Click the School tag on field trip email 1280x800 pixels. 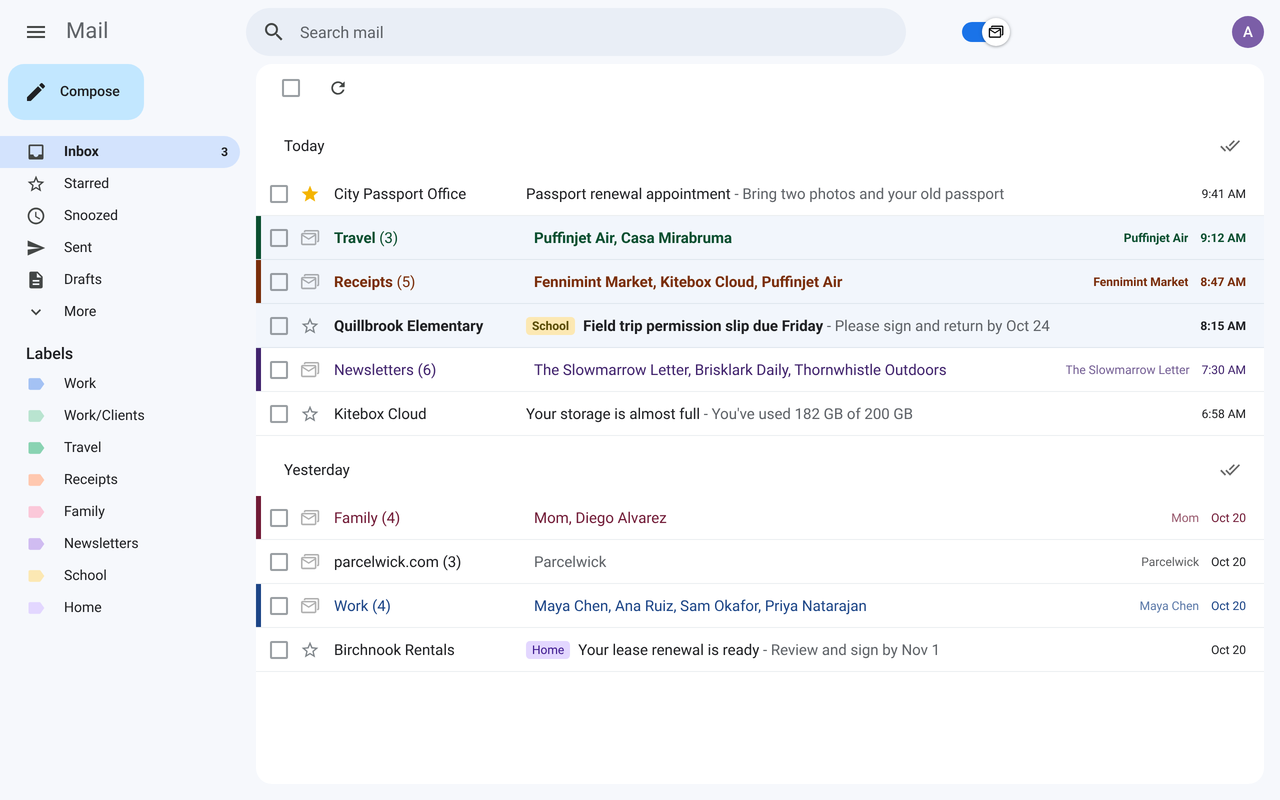[550, 326]
